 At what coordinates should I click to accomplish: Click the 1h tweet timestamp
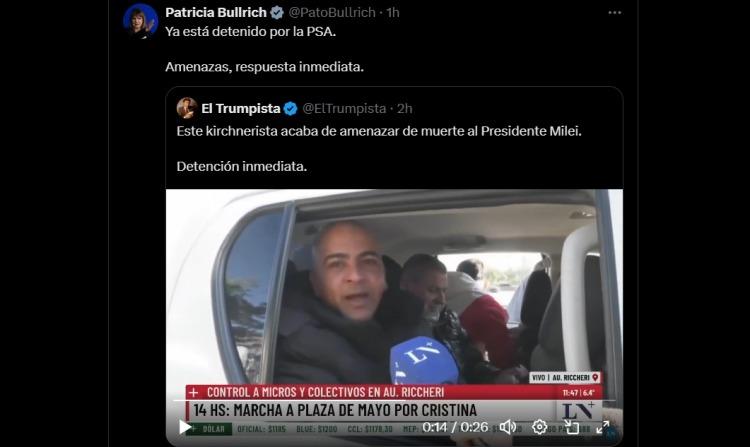(393, 13)
